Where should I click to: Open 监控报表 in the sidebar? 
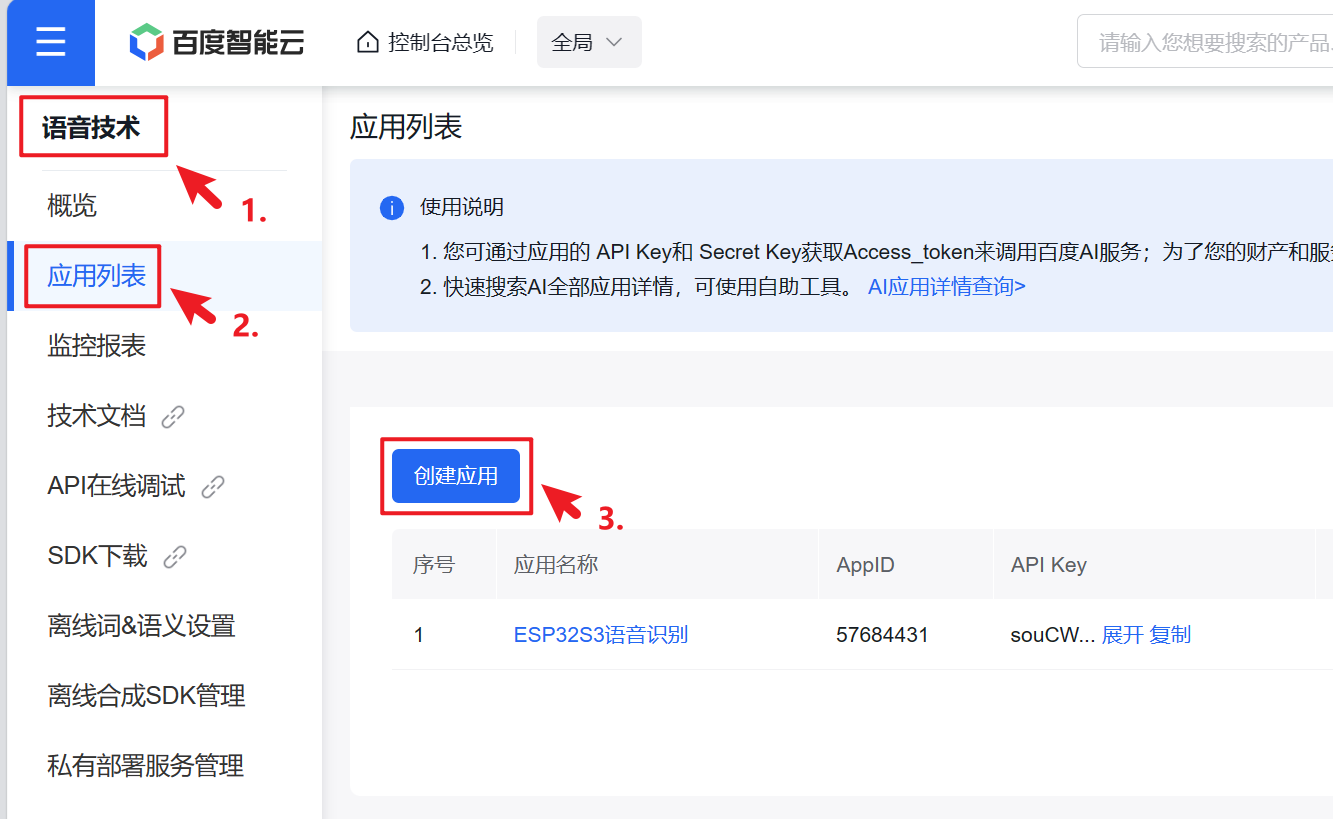point(96,346)
